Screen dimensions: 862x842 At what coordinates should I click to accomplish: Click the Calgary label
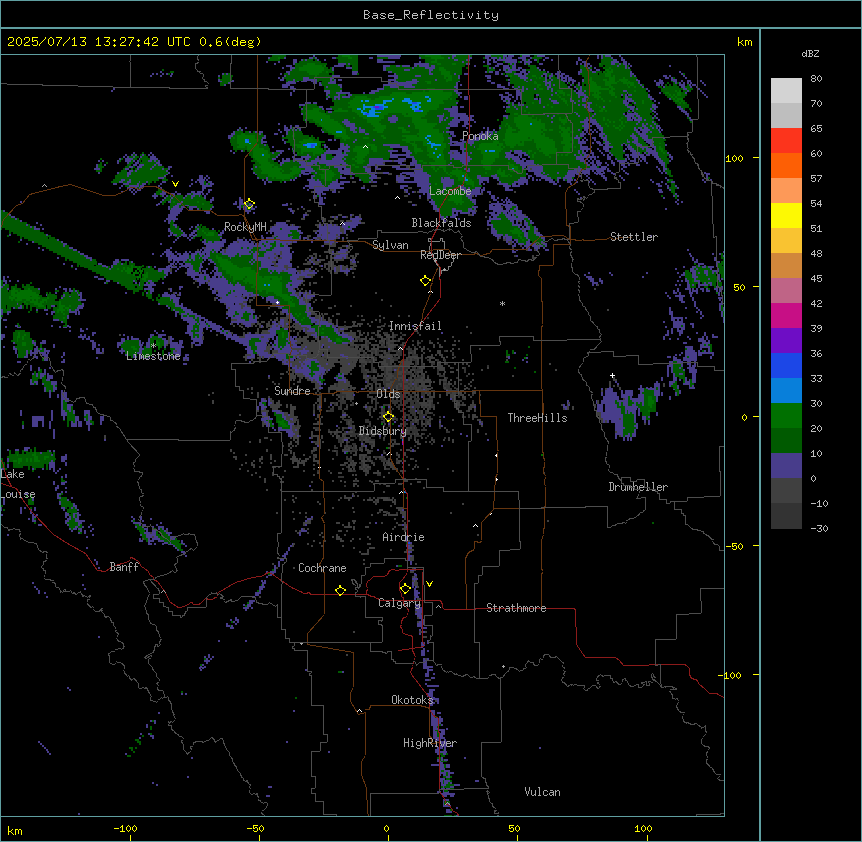399,603
